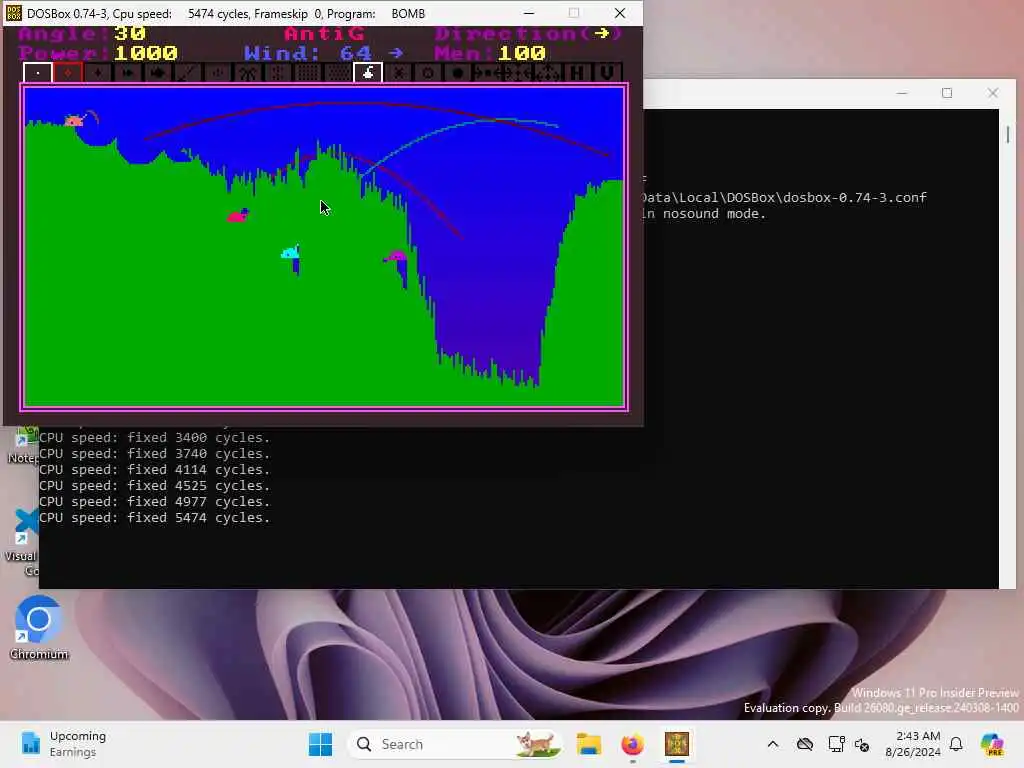Close the background console window
This screenshot has height=768, width=1024.
point(993,93)
